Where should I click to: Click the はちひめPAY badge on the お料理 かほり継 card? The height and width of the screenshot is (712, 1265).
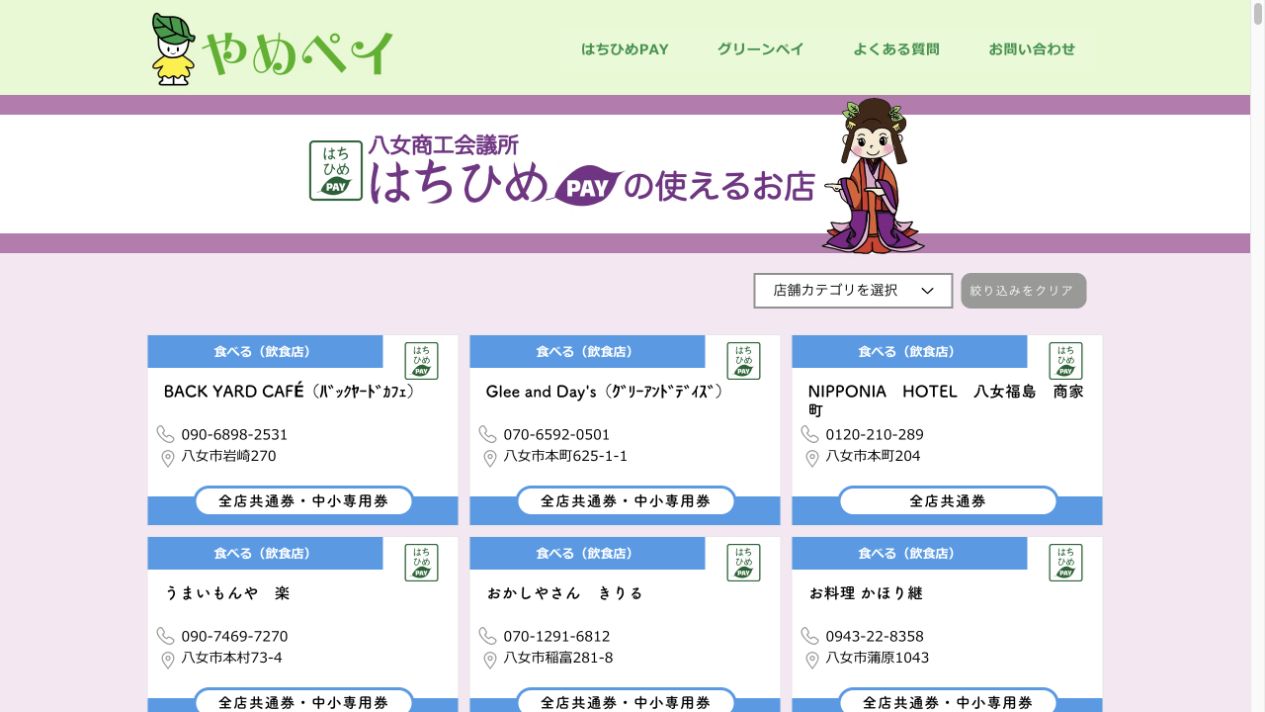[x=1065, y=563]
